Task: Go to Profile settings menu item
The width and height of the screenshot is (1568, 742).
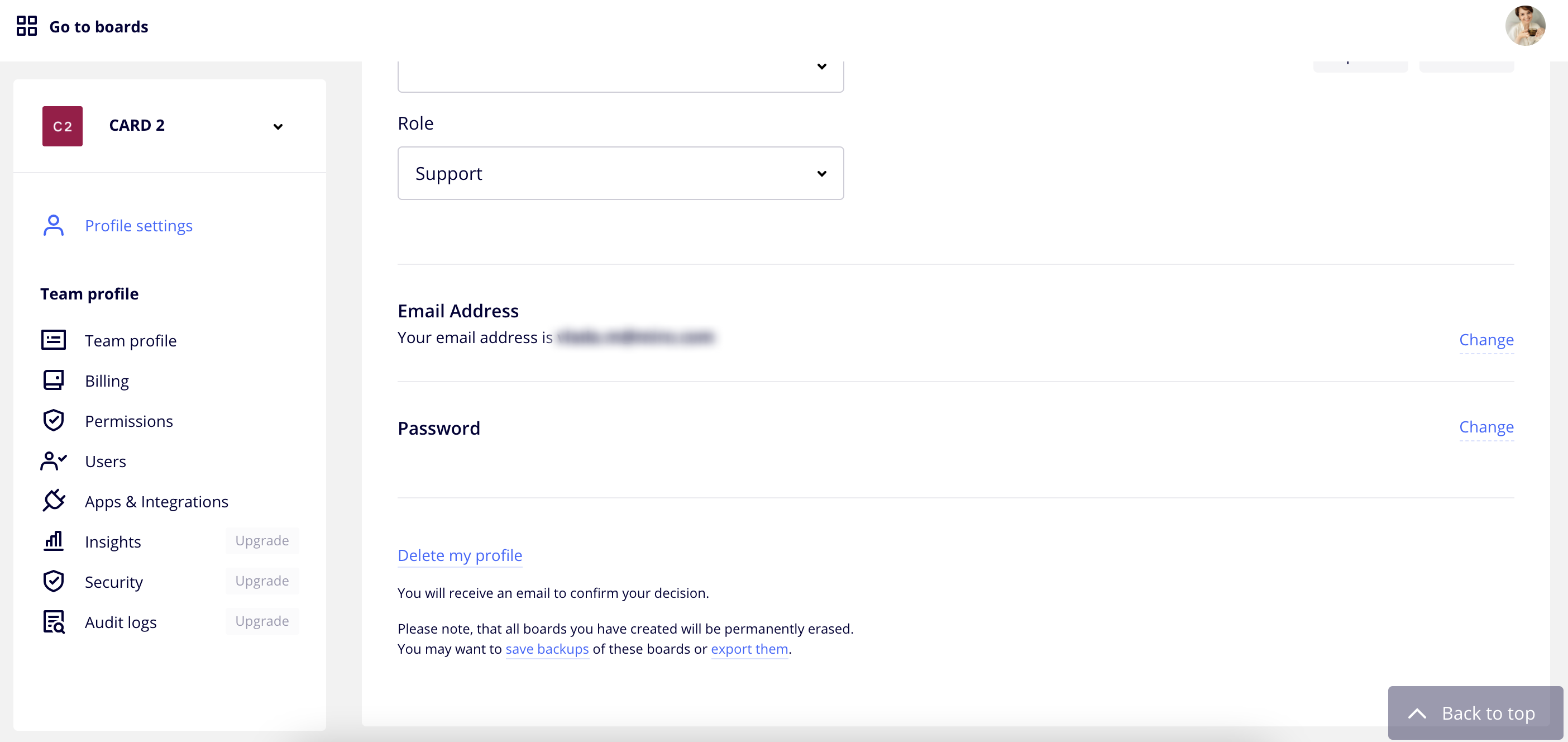Action: point(139,226)
